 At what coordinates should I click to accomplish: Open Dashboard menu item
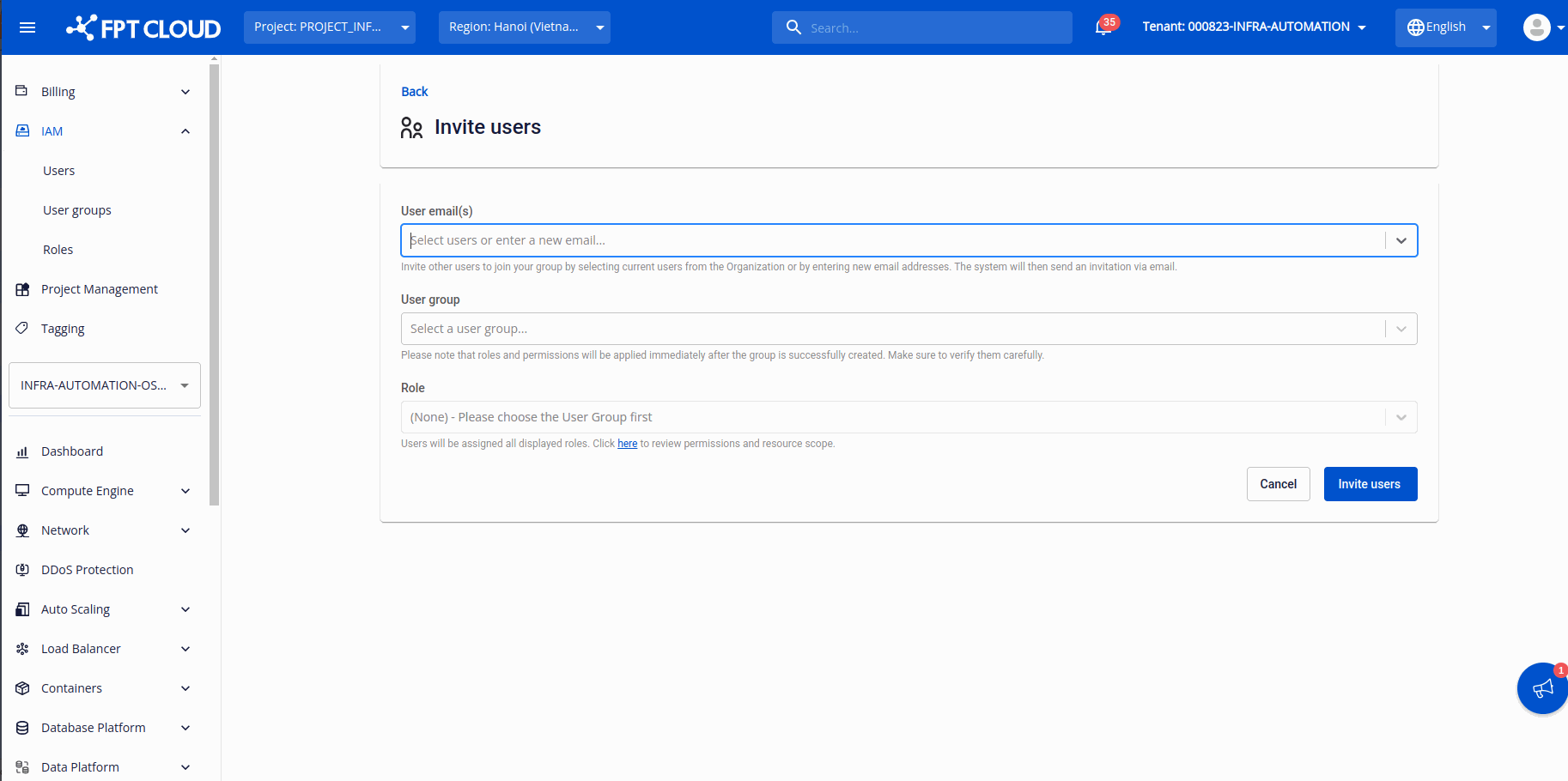coord(72,451)
